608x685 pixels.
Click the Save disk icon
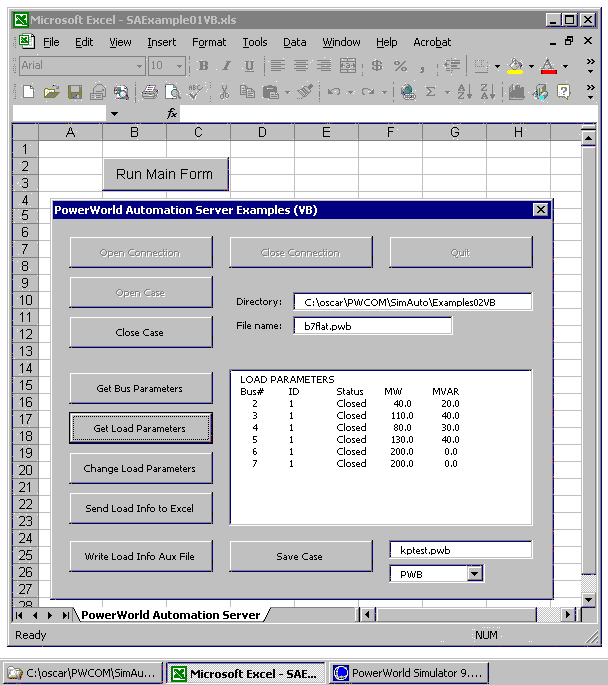click(75, 92)
